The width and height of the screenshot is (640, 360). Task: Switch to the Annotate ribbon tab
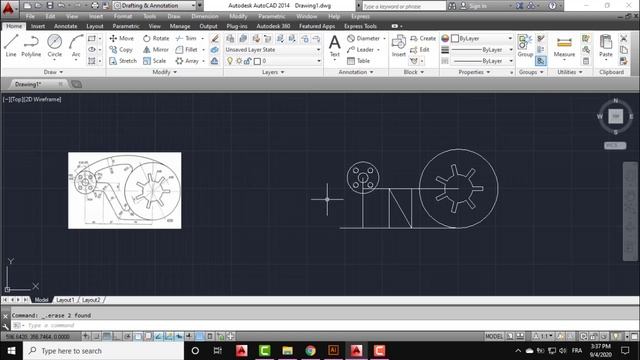click(66, 26)
